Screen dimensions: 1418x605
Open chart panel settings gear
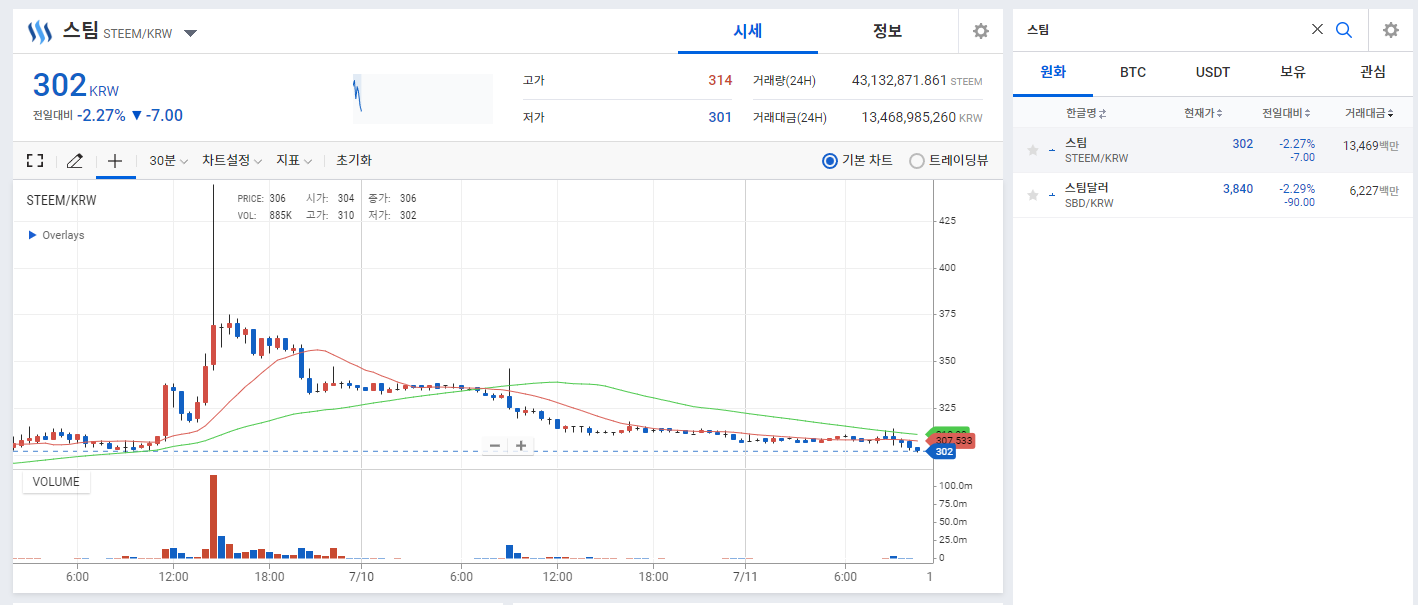[x=981, y=31]
